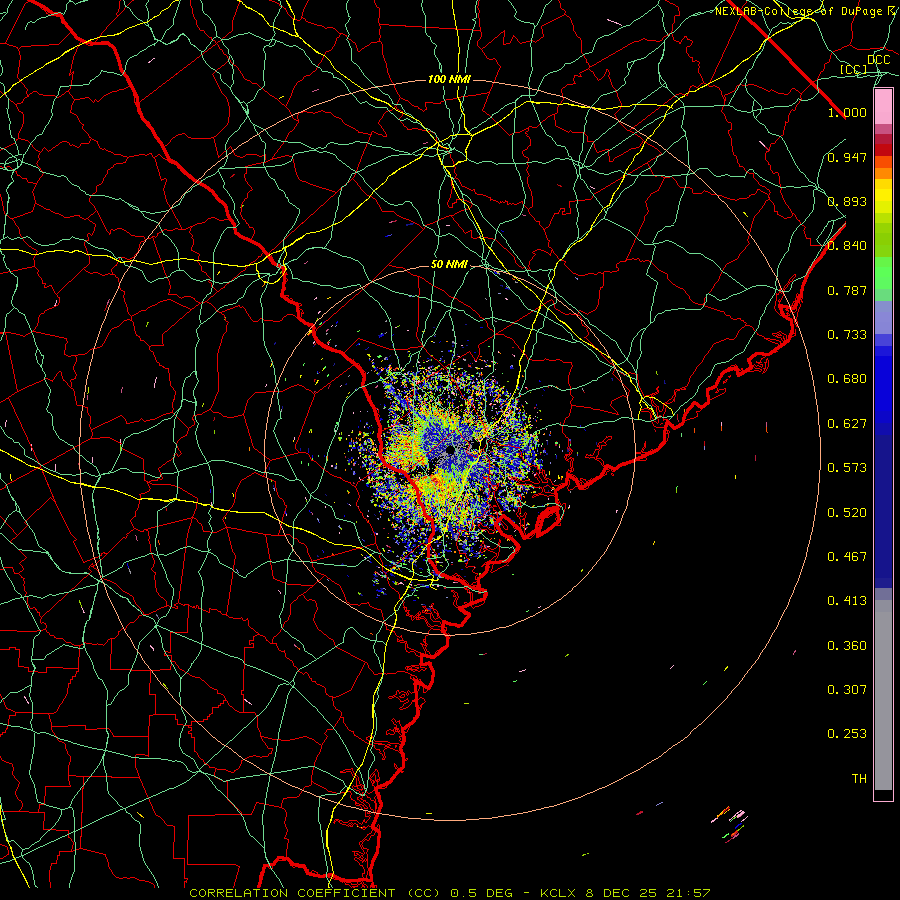Select the [CC] label above the color bar
The height and width of the screenshot is (900, 900).
pyautogui.click(x=854, y=69)
